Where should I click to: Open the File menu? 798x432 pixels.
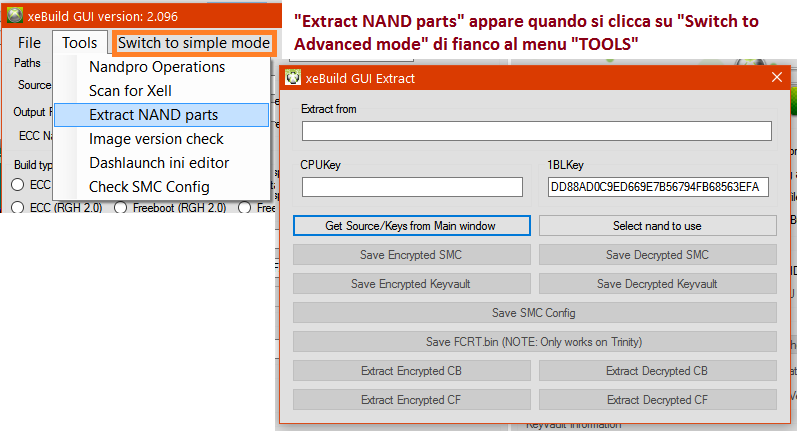coord(29,43)
